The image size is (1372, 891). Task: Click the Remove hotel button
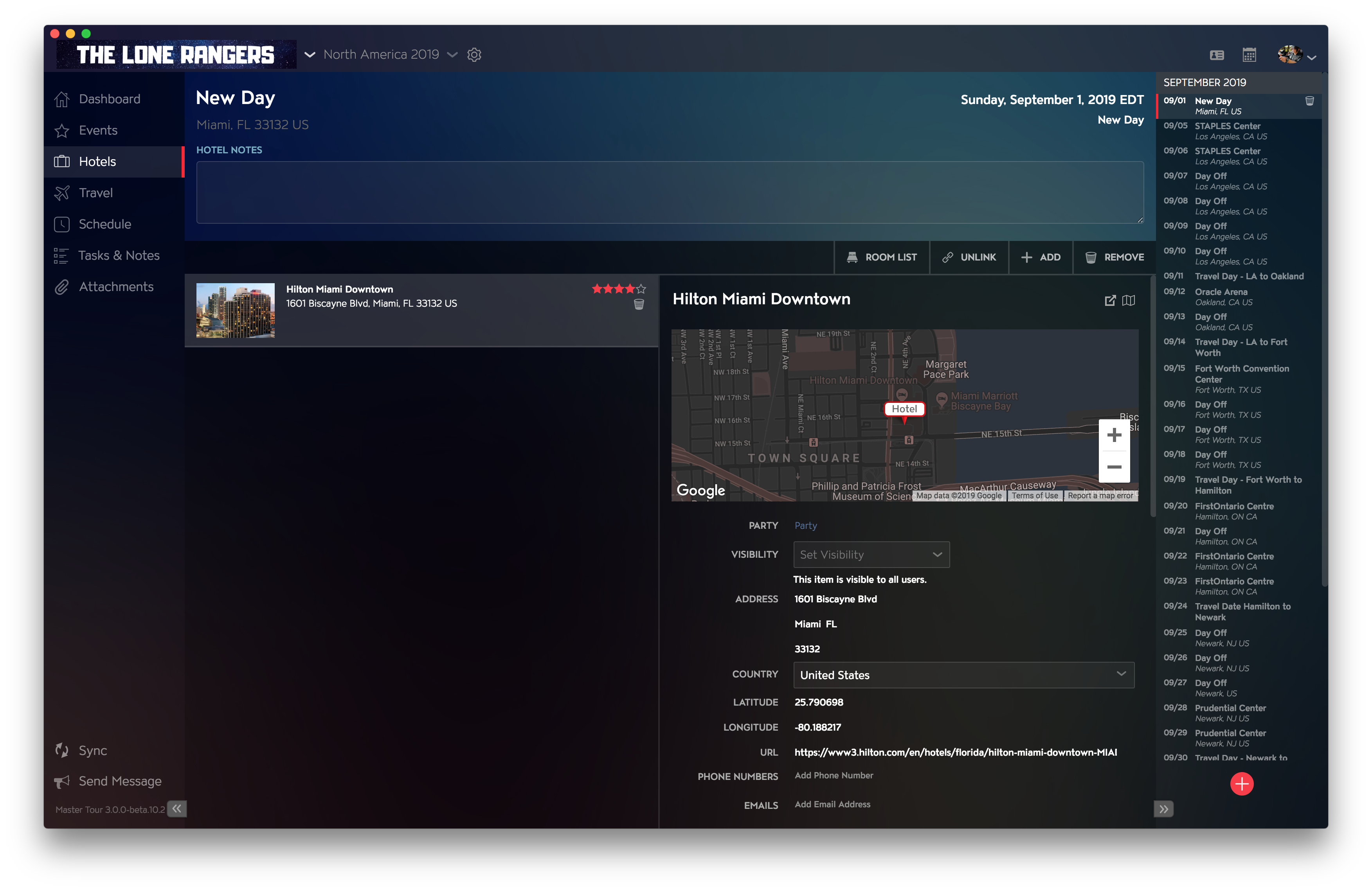(x=1115, y=257)
